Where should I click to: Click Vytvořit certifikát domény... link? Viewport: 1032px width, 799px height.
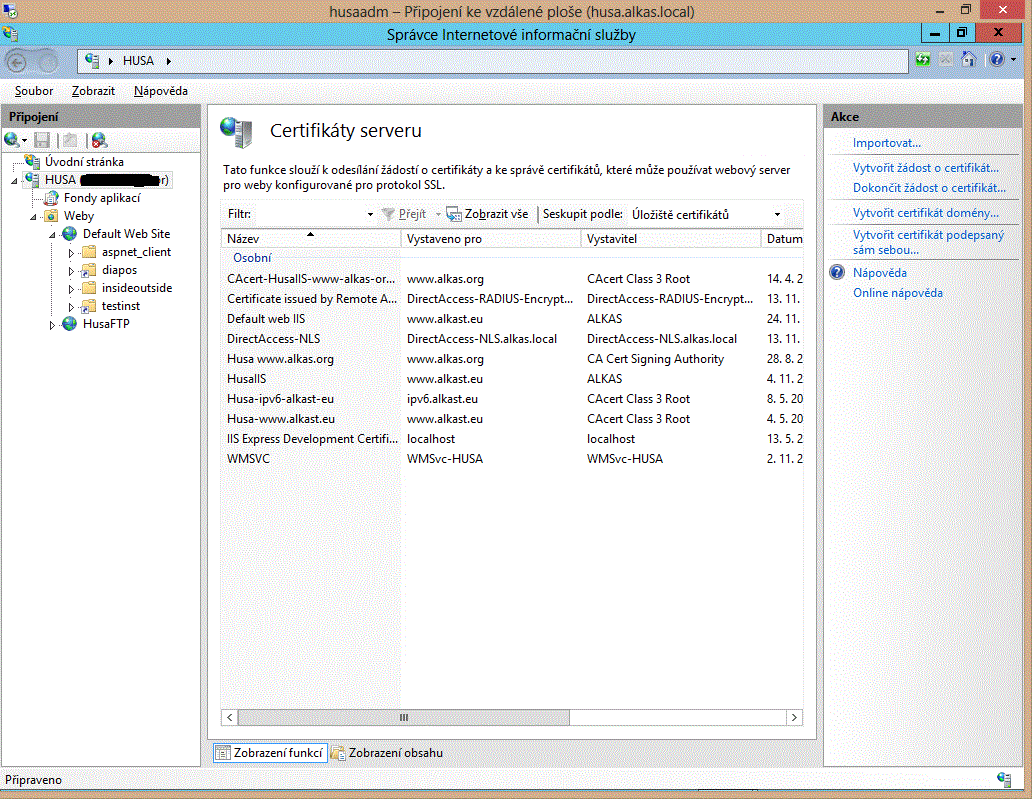point(925,213)
